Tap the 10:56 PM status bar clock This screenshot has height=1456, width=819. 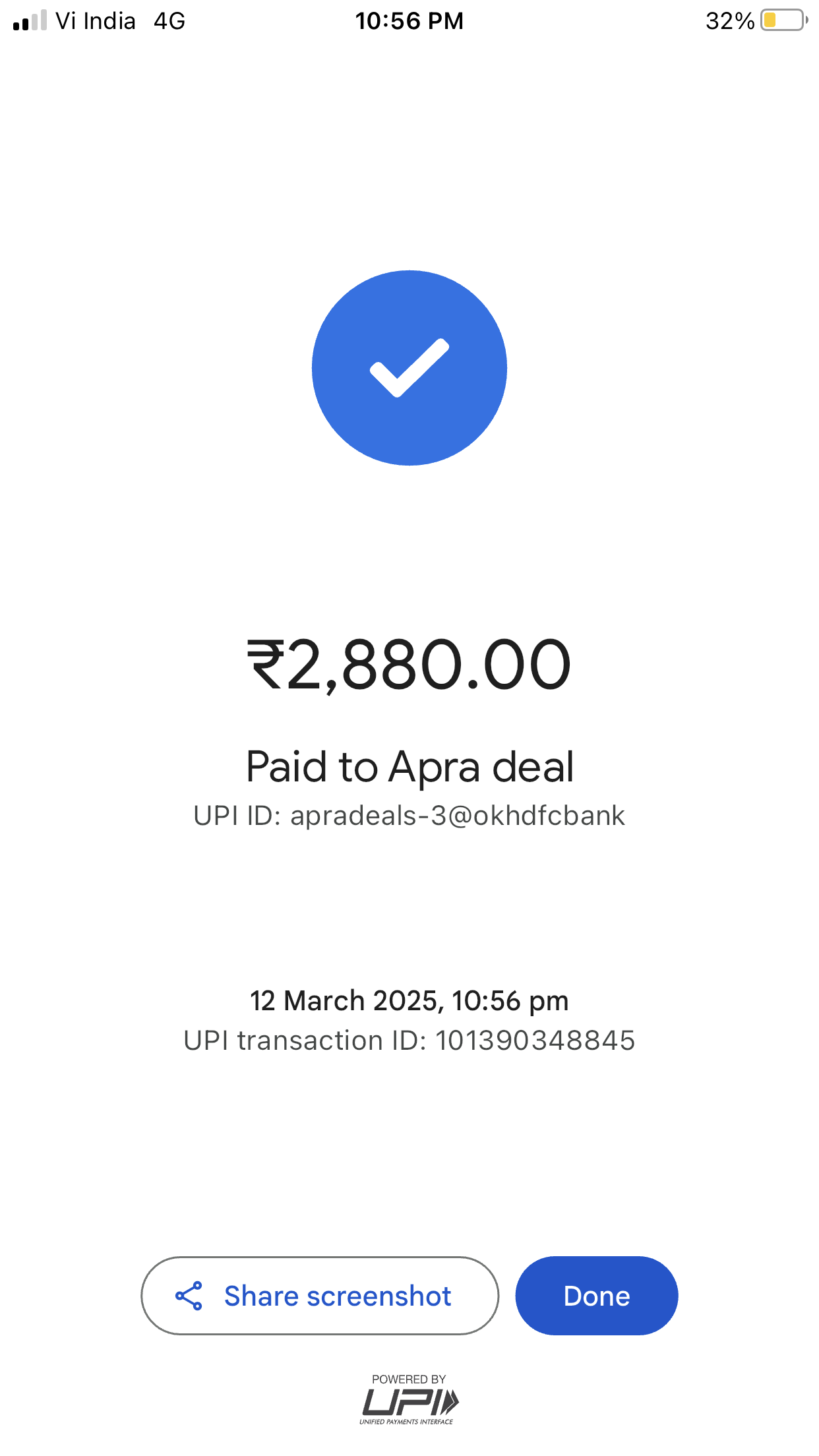[x=409, y=21]
